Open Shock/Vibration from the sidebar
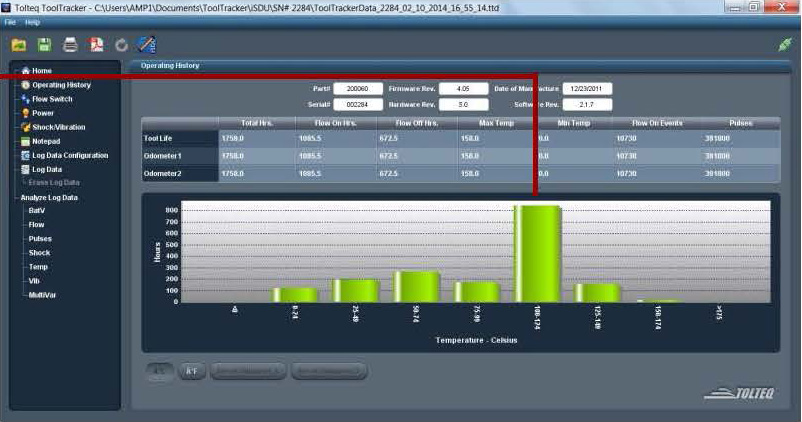Screen dimensions: 802x422 pos(58,127)
